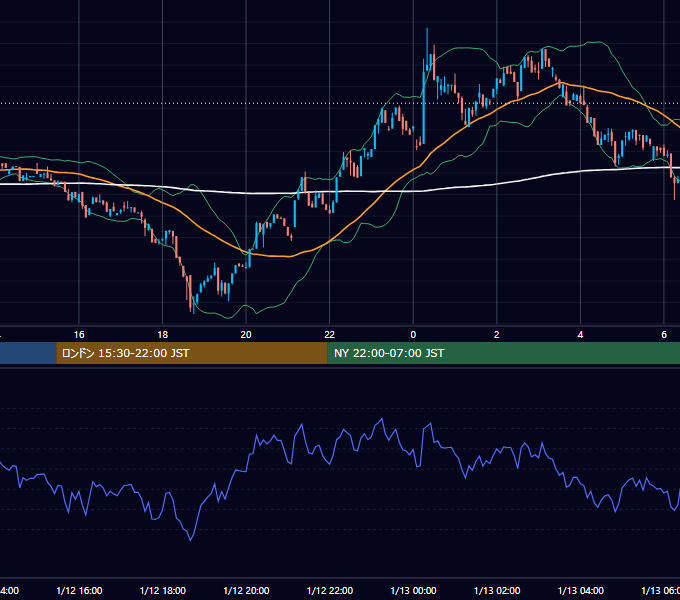
Task: Select the 22 hour label on price chart axis
Action: (330, 335)
